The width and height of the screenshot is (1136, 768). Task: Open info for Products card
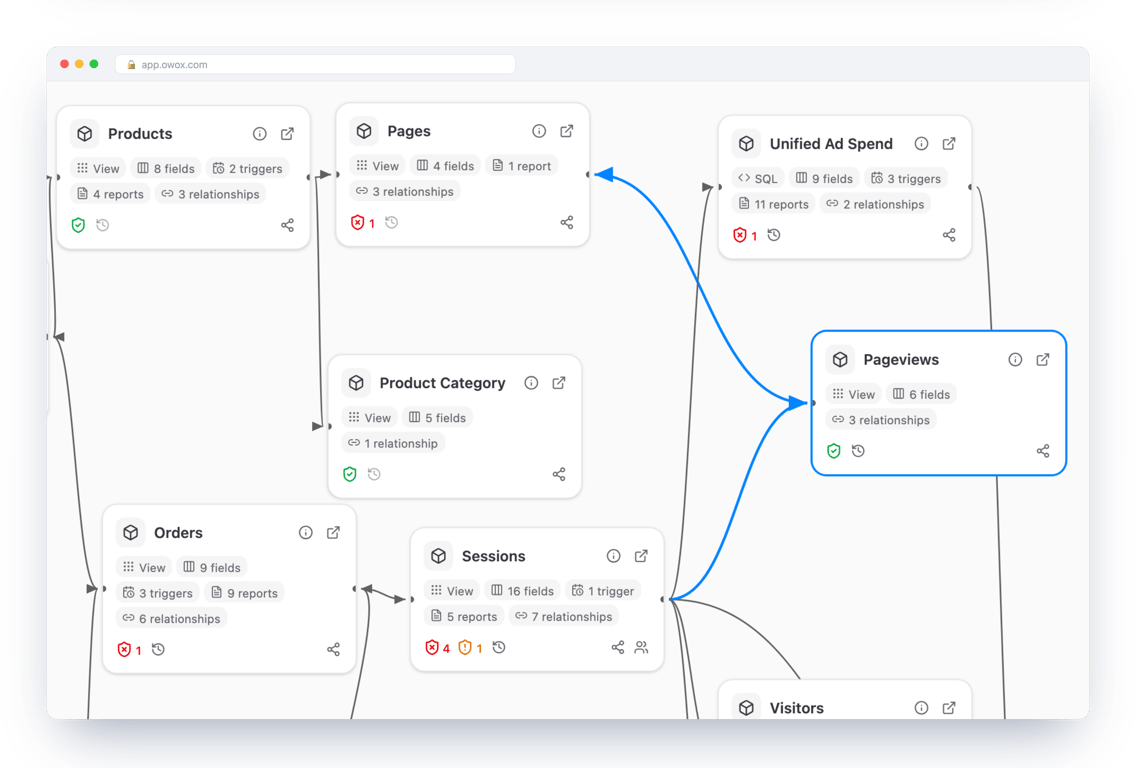(x=259, y=134)
